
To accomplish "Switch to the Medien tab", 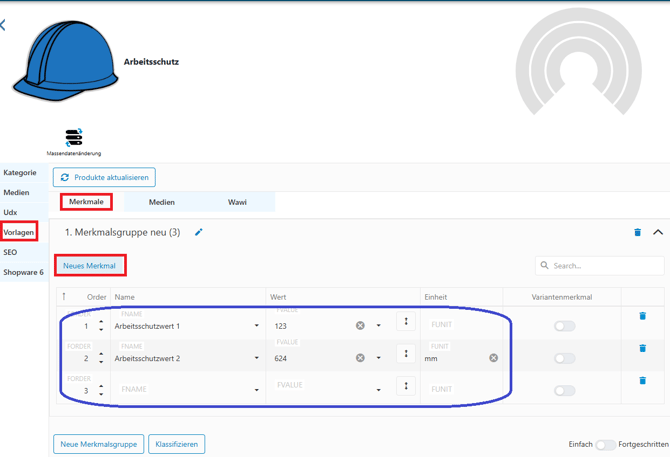I will [x=162, y=202].
